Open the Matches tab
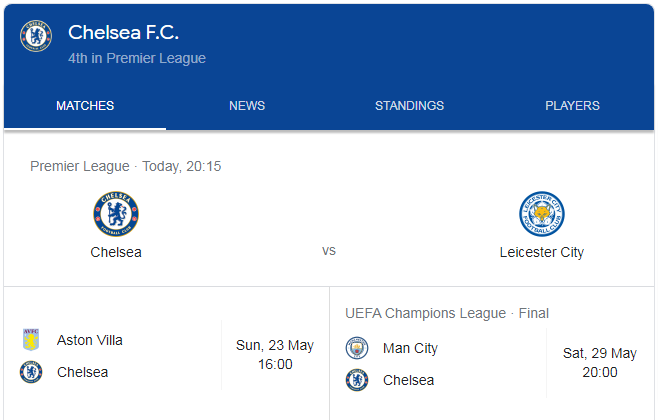This screenshot has width=658, height=420. [x=85, y=106]
